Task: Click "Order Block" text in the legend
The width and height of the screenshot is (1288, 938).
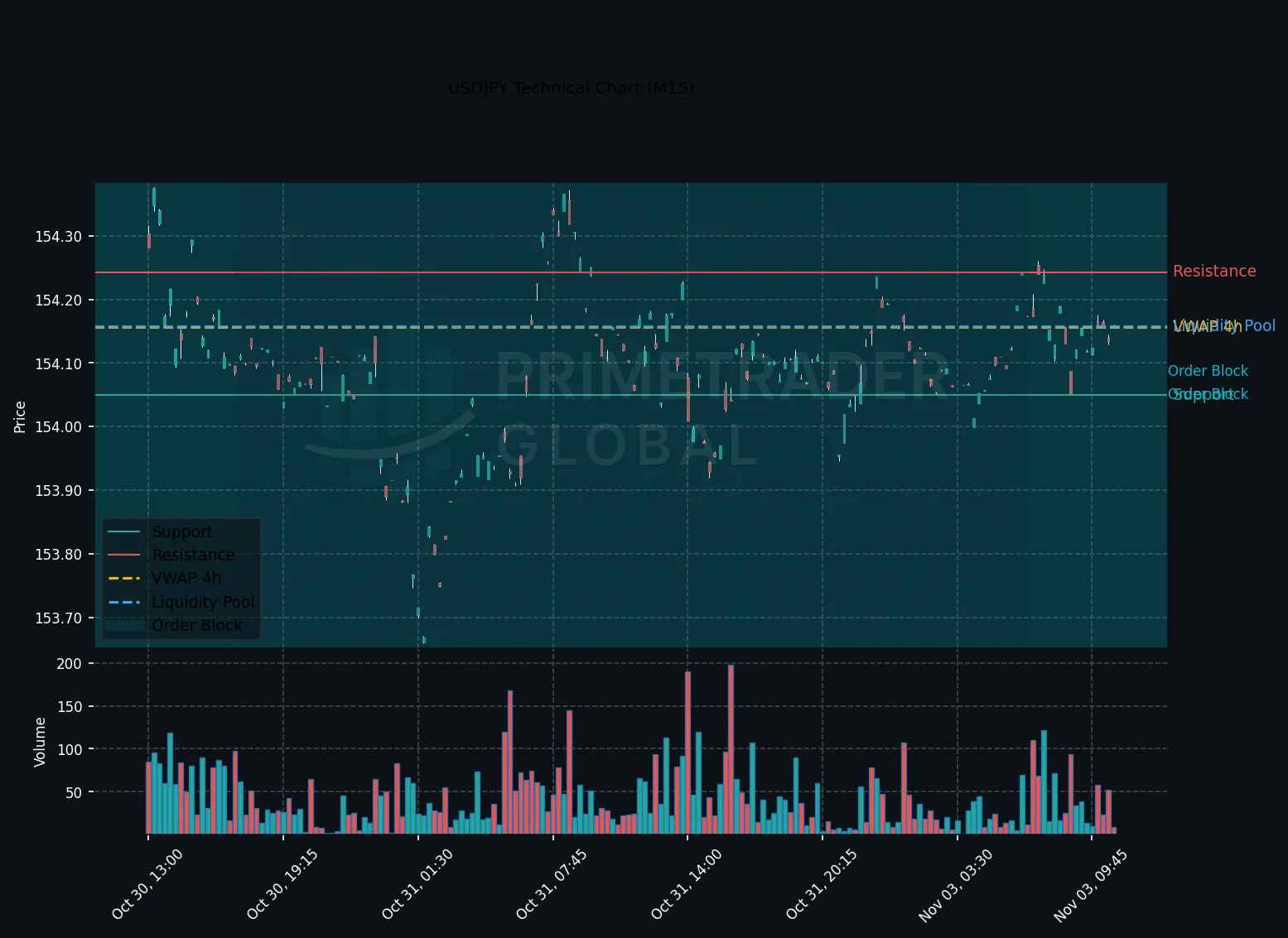Action: pyautogui.click(x=197, y=626)
